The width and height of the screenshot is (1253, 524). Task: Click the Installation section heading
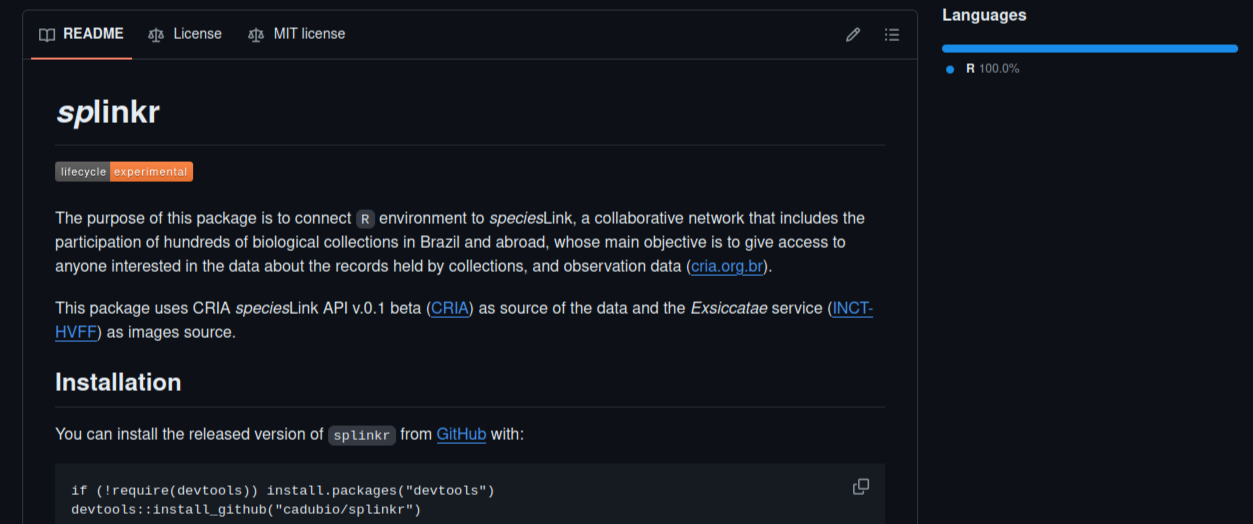tap(118, 383)
